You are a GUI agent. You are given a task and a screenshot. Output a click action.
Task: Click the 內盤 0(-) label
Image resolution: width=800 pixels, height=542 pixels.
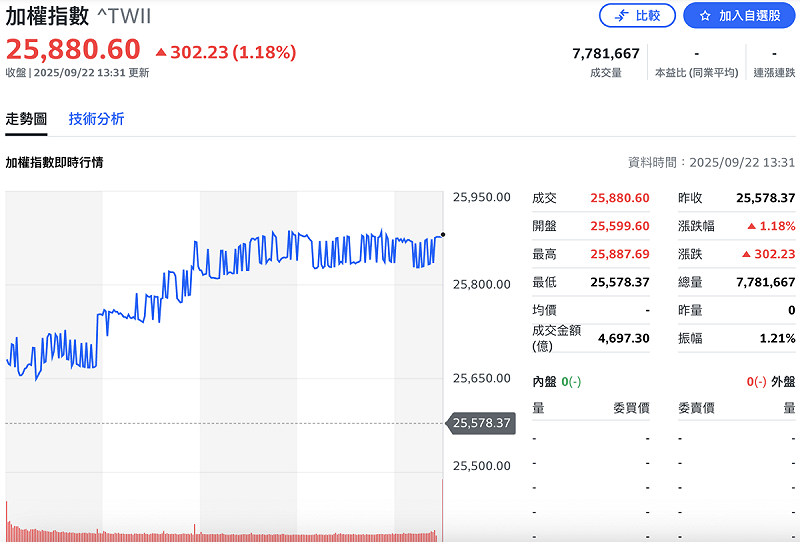[556, 382]
